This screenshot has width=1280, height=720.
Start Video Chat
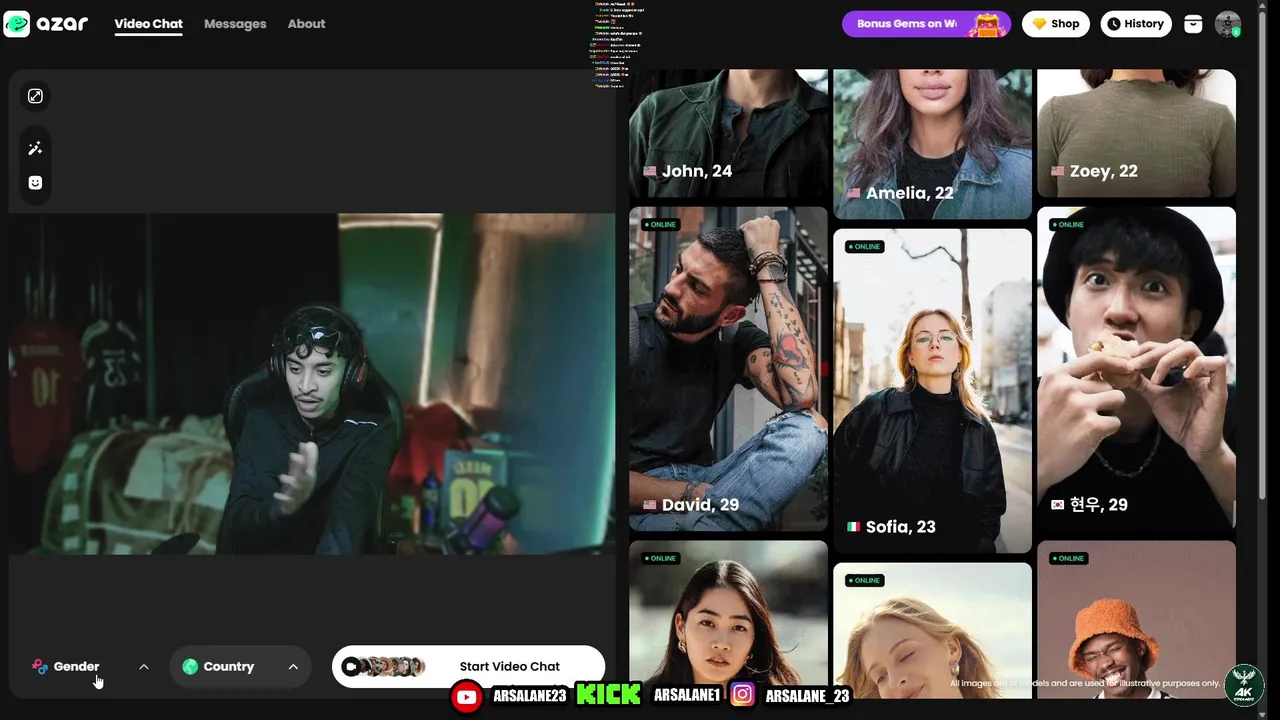[x=468, y=666]
